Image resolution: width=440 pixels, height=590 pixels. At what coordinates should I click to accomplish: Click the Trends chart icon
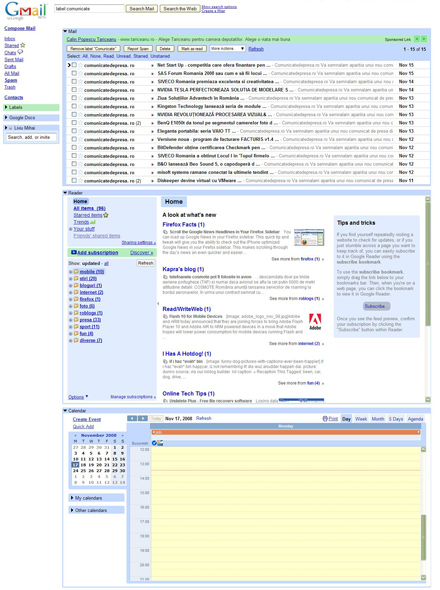click(93, 222)
